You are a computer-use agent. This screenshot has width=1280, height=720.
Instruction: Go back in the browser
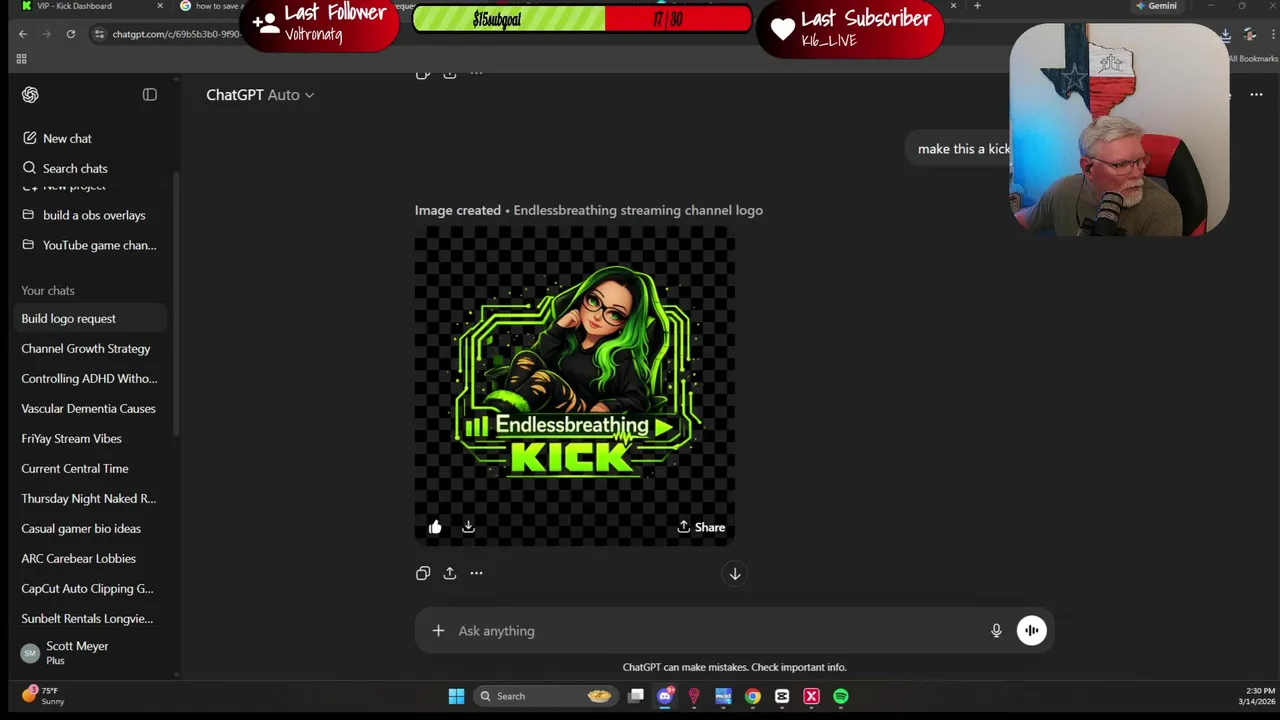[x=23, y=34]
